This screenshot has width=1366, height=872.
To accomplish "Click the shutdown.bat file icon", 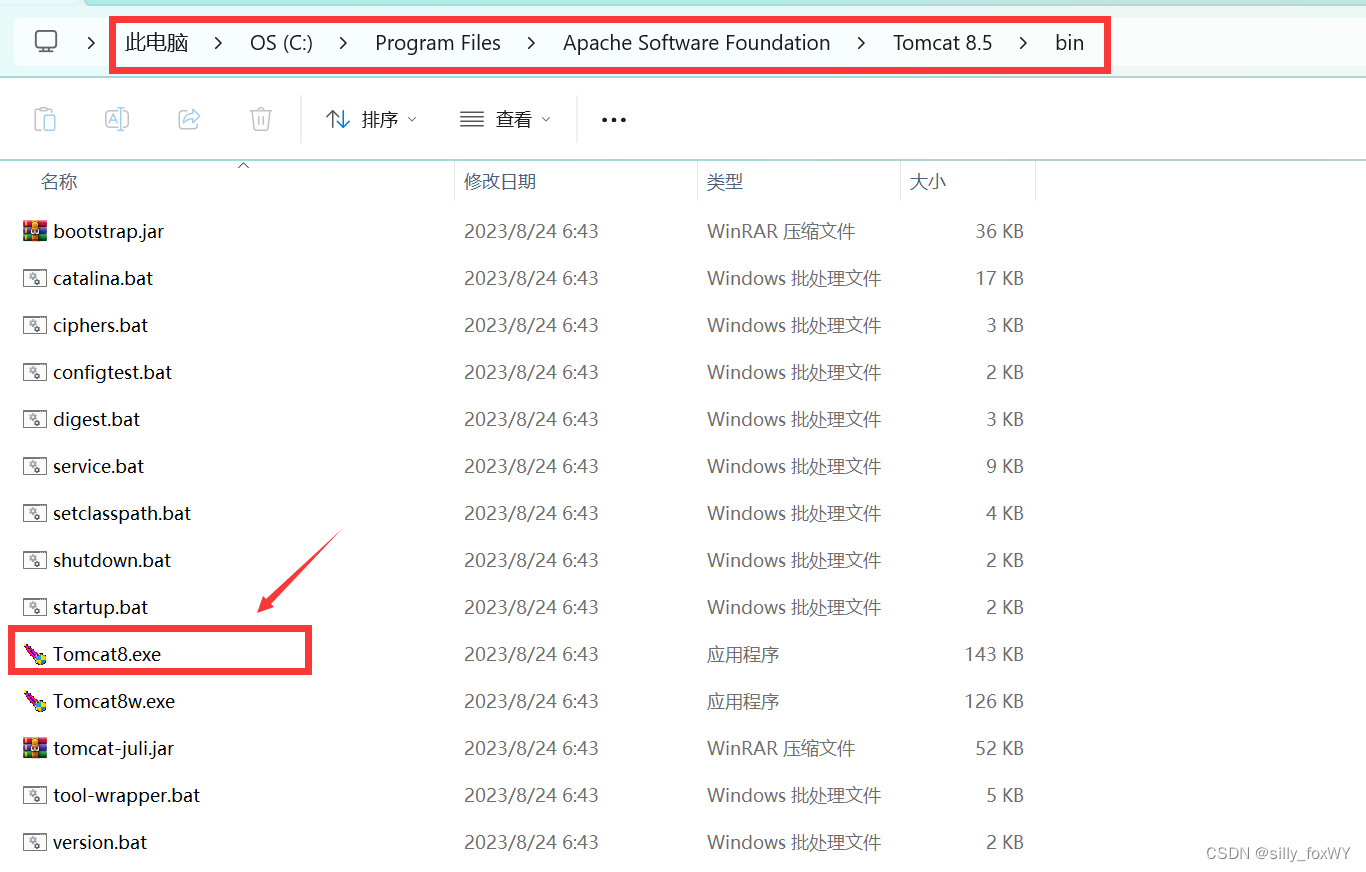I will pyautogui.click(x=35, y=560).
